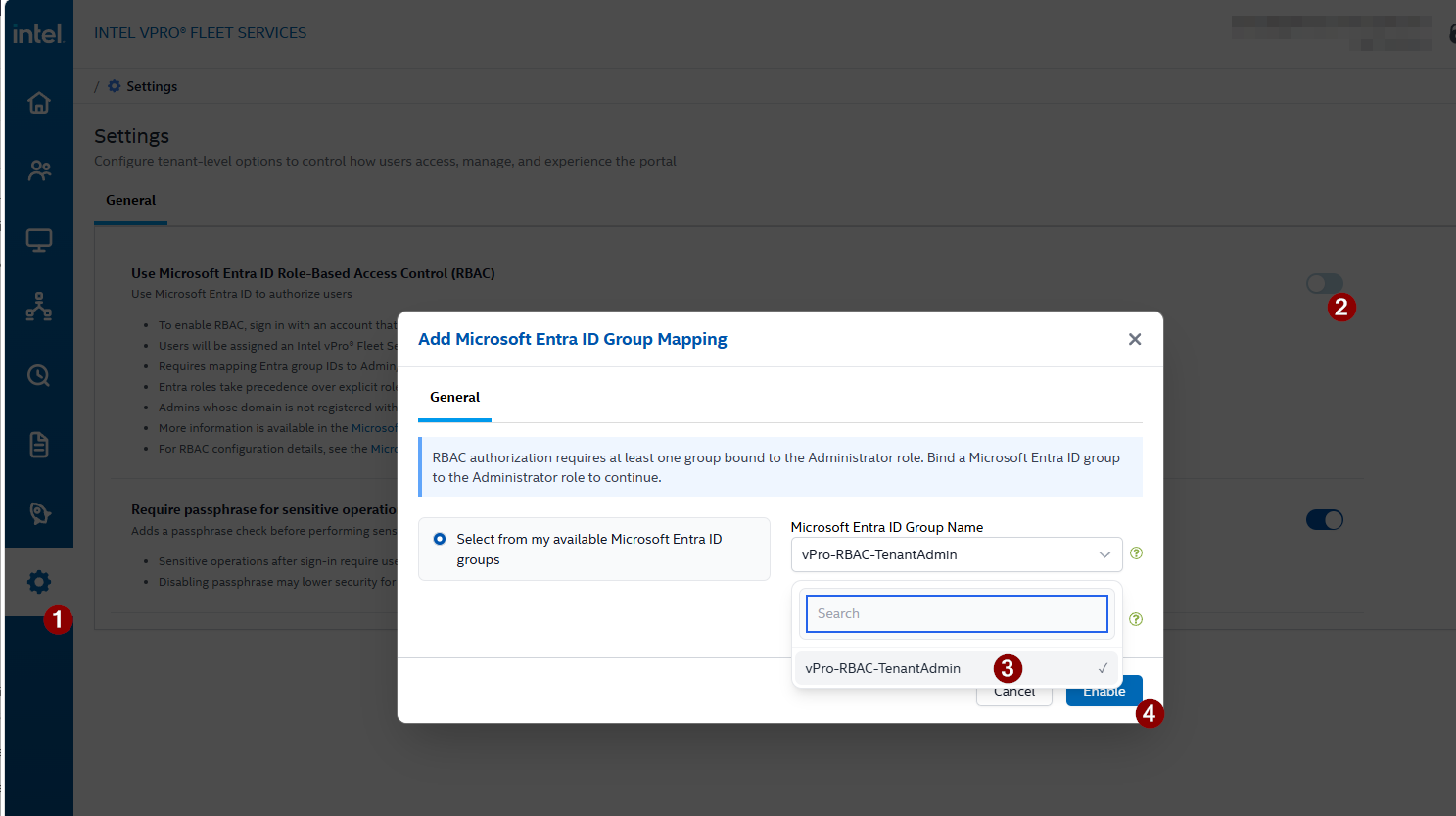Open the Settings gear icon in the sidebar
This screenshot has height=816, width=1456.
point(39,582)
